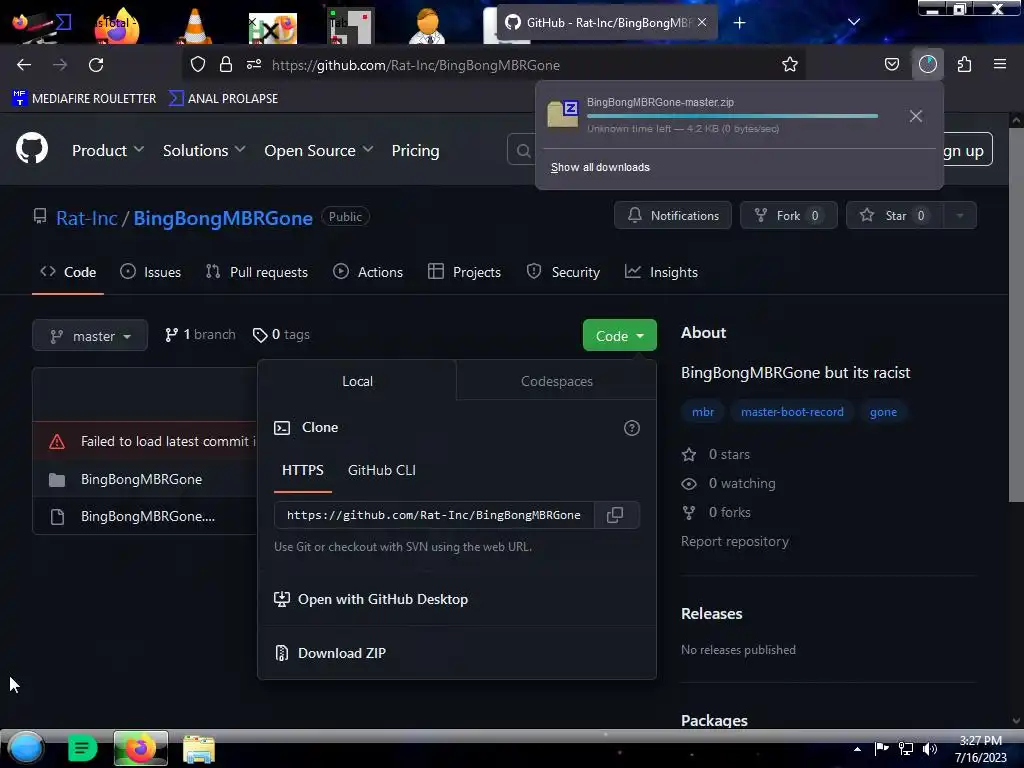Screen dimensions: 1024x768
Task: Select the HTTPS clone option
Action: point(303,470)
